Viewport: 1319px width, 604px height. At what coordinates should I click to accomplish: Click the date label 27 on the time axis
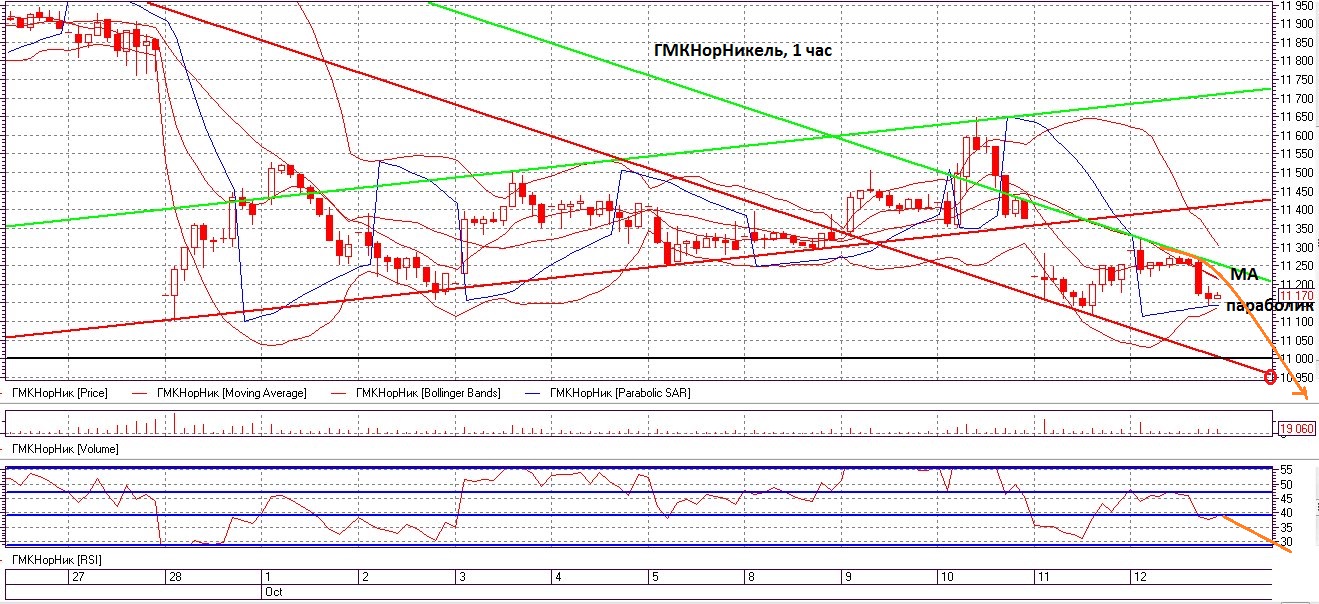(x=77, y=577)
